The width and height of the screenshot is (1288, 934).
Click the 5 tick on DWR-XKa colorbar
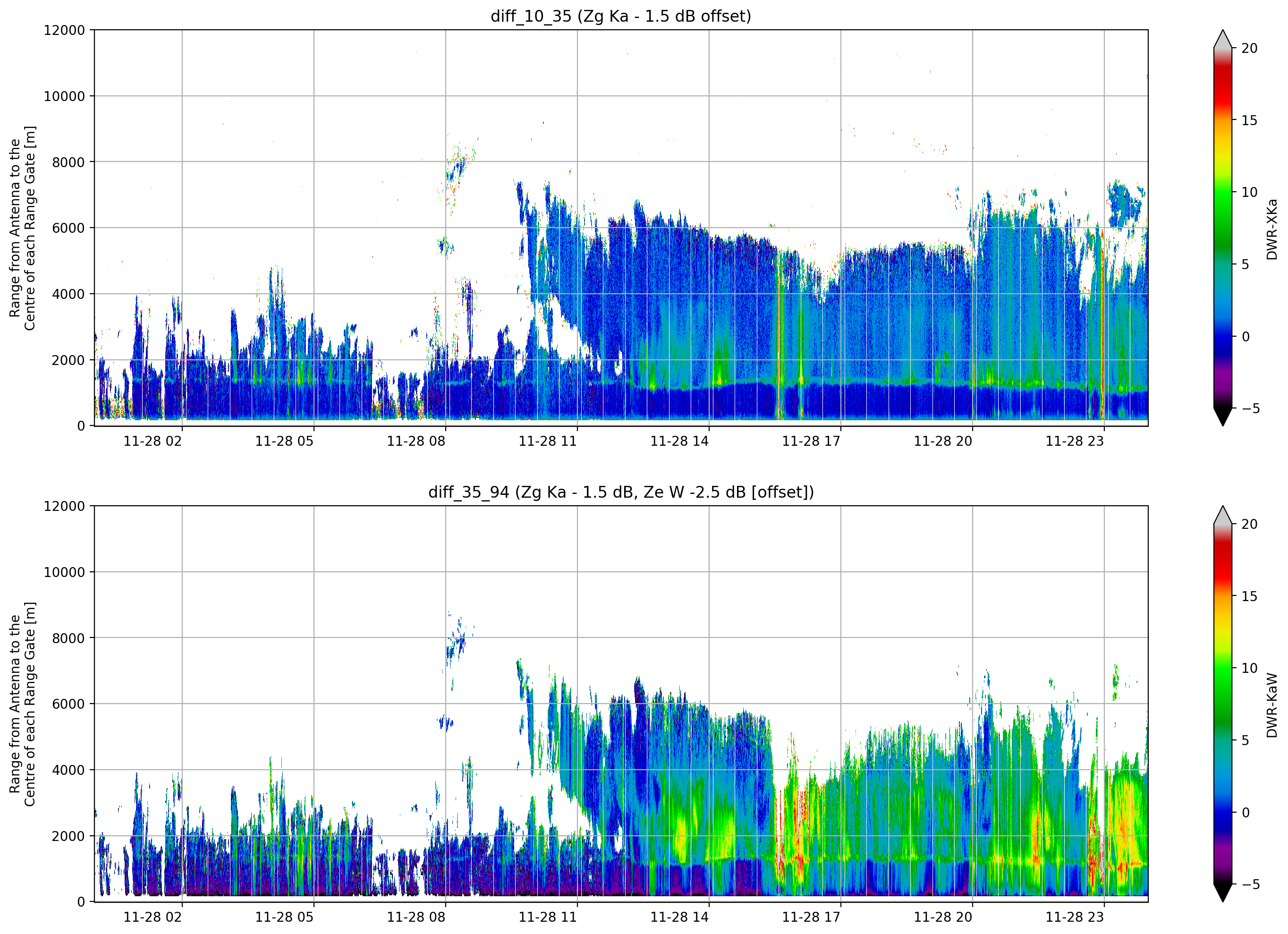[x=1246, y=264]
